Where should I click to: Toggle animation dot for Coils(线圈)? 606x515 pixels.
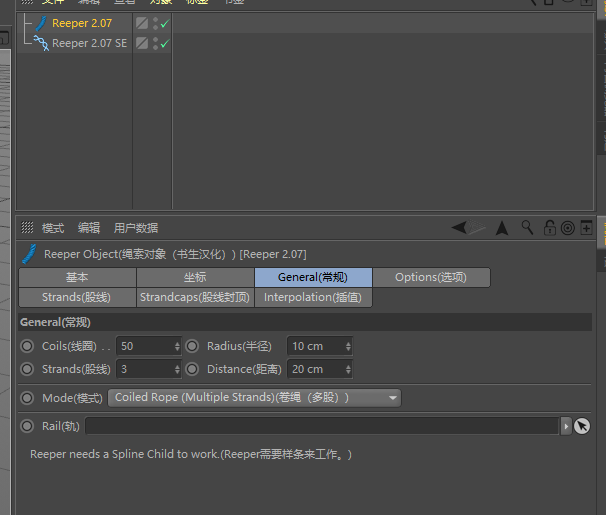point(27,346)
